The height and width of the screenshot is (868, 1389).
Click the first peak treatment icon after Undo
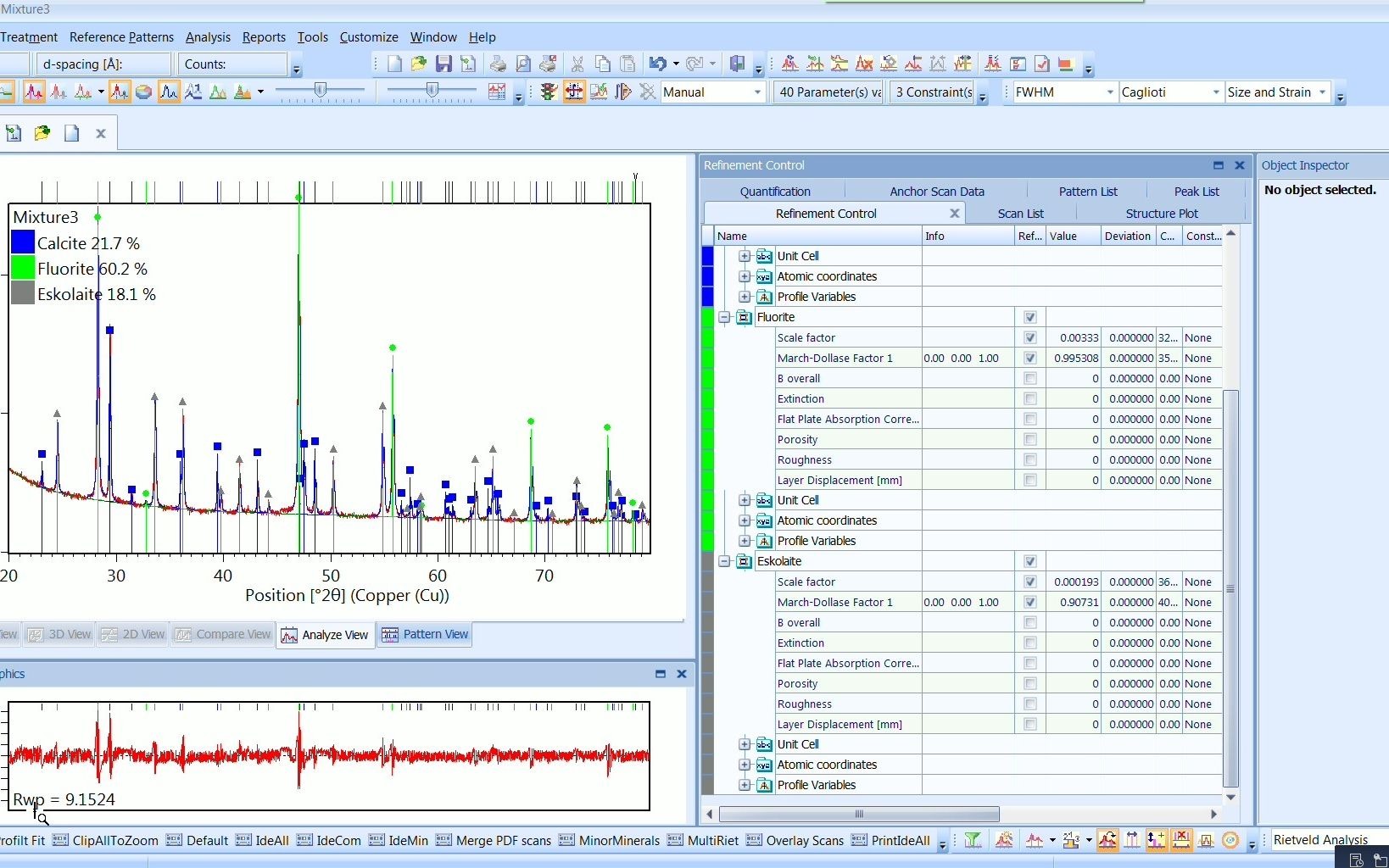click(x=789, y=64)
